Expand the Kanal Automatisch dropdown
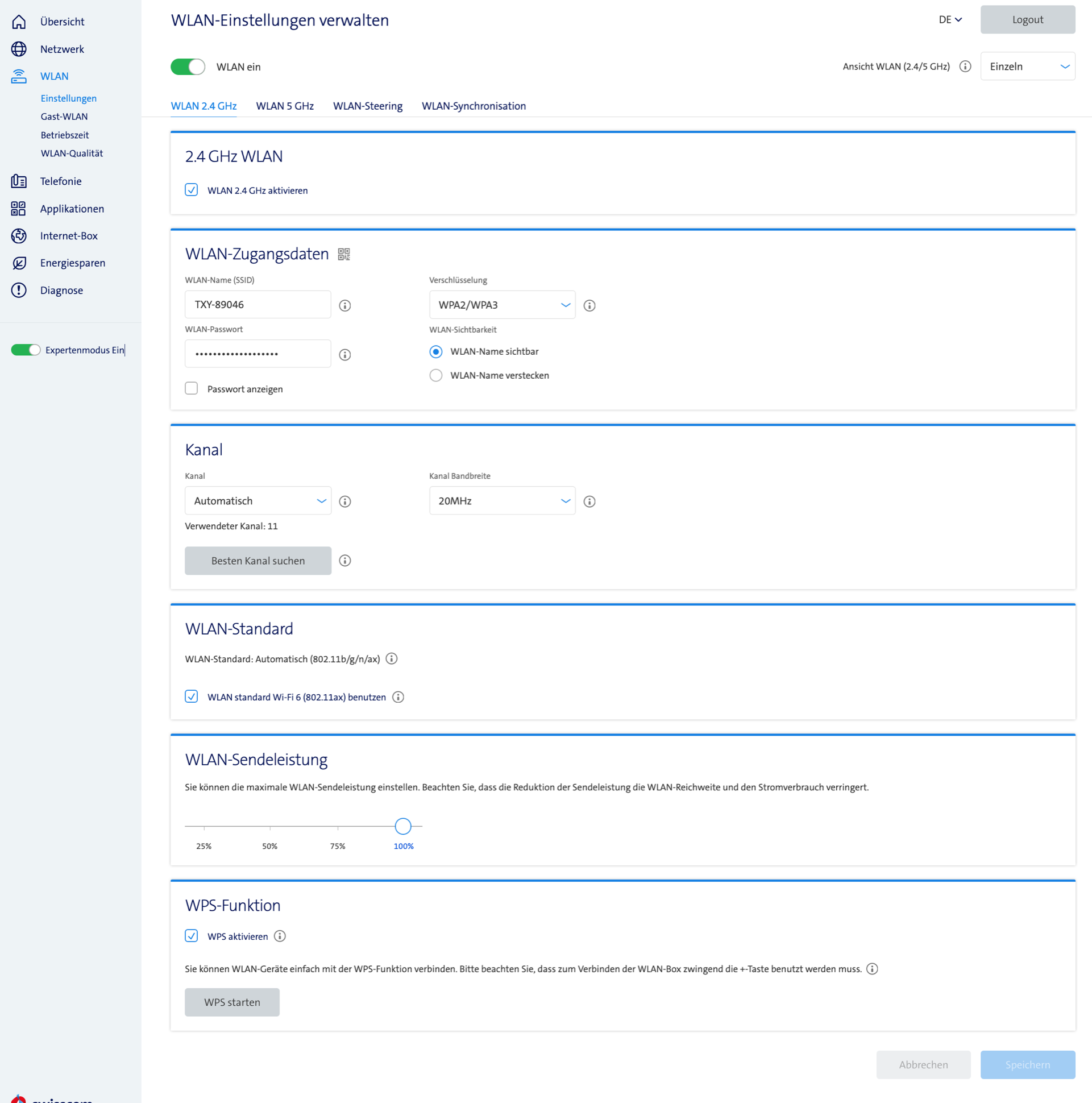Viewport: 1092px width, 1103px height. [258, 501]
